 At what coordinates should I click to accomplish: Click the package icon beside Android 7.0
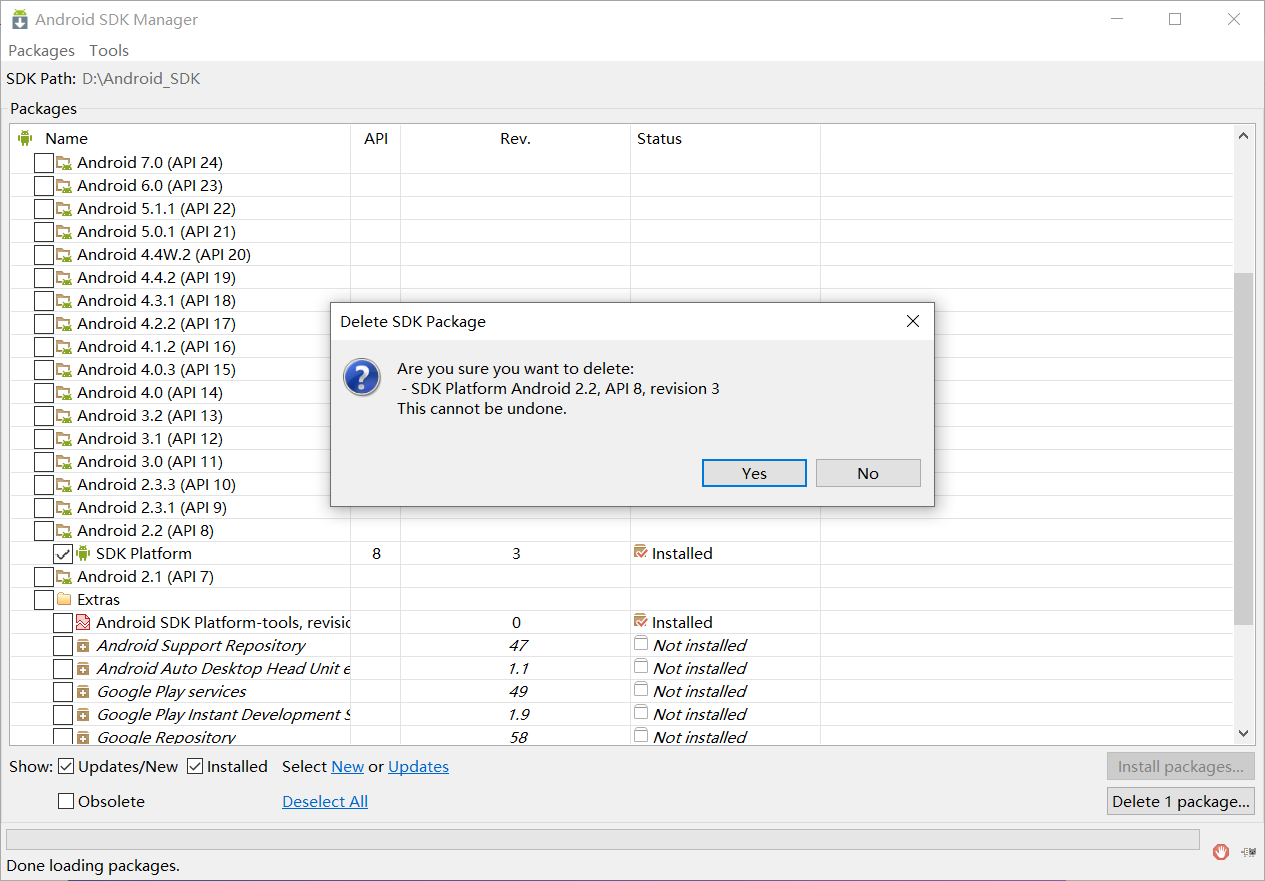[x=65, y=162]
